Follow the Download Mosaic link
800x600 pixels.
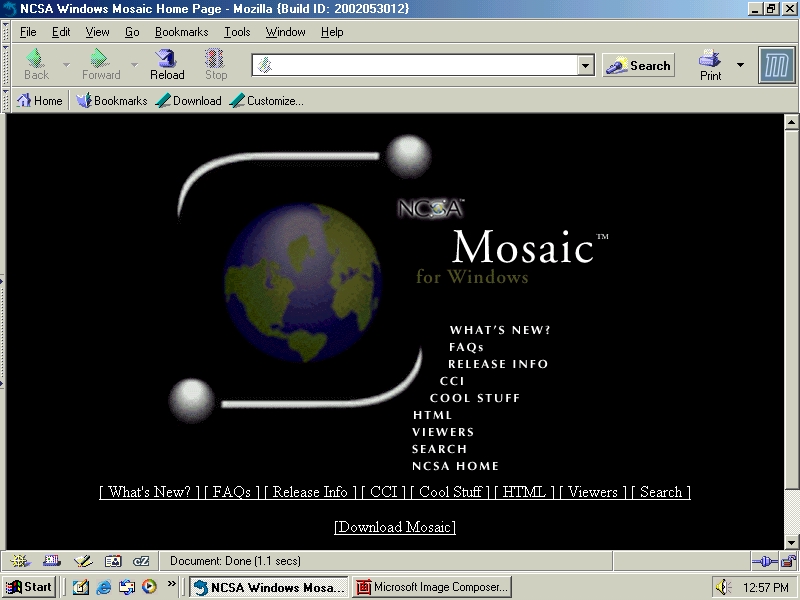395,527
